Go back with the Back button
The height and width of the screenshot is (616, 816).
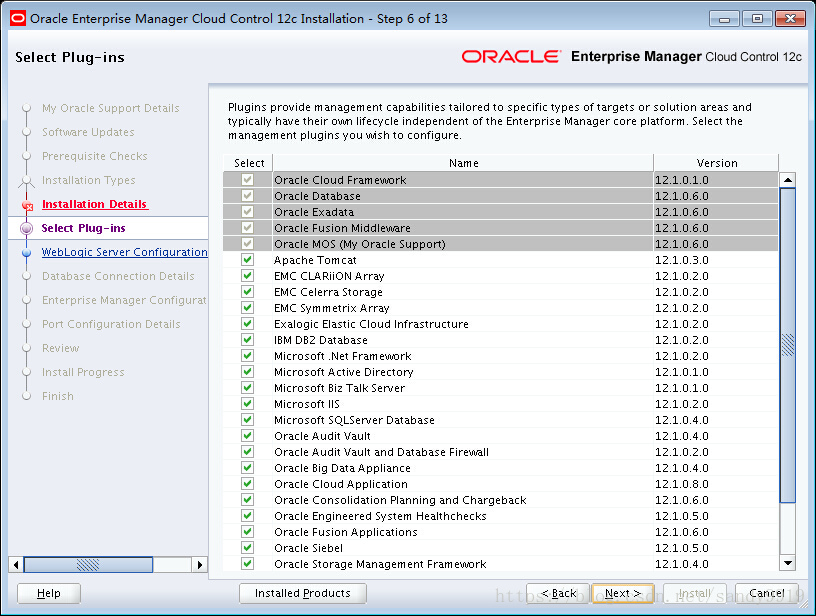(558, 593)
